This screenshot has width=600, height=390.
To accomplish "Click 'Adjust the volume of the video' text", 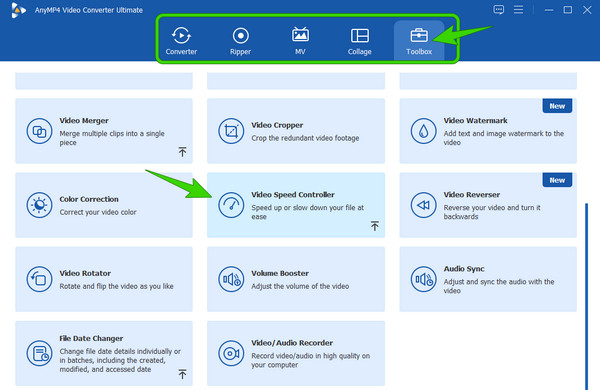I will click(300, 286).
